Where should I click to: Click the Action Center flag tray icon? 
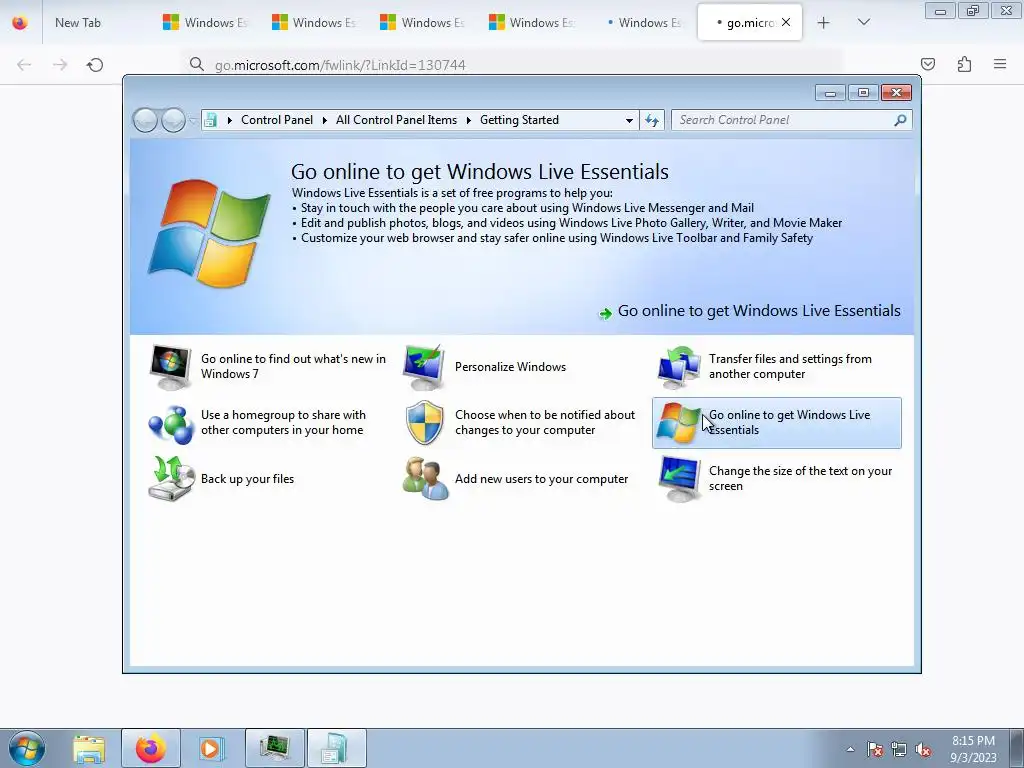tap(875, 749)
